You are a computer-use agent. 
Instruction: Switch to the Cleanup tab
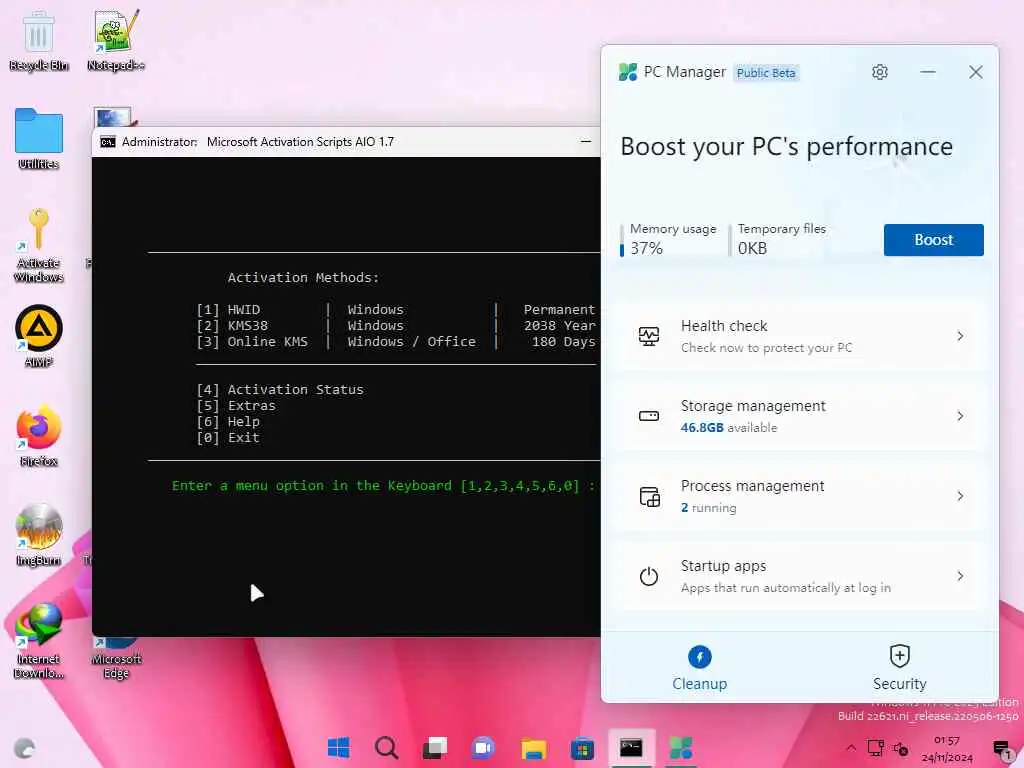tap(699, 667)
